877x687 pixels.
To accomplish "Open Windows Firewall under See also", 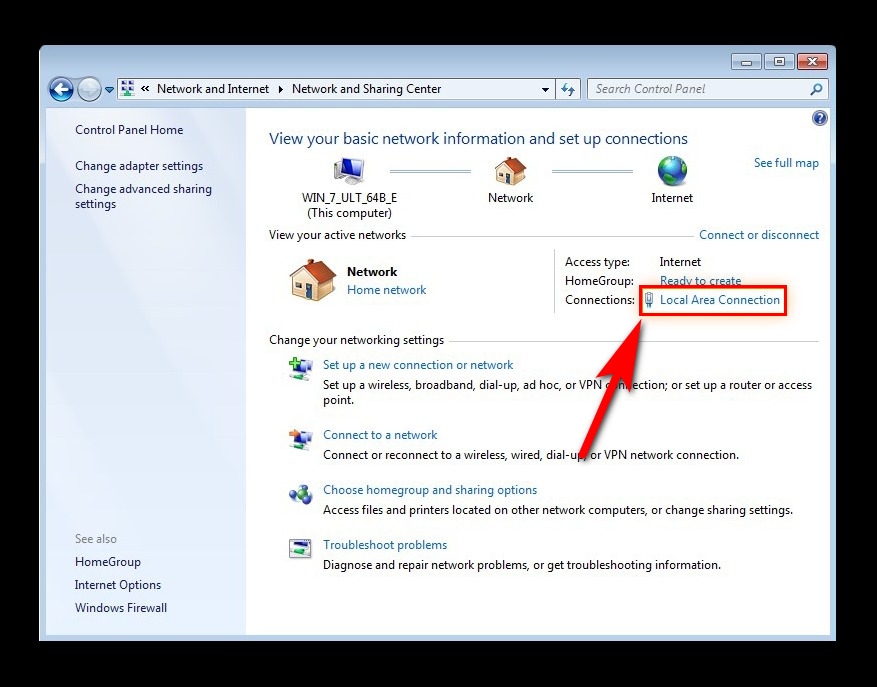I will point(121,608).
